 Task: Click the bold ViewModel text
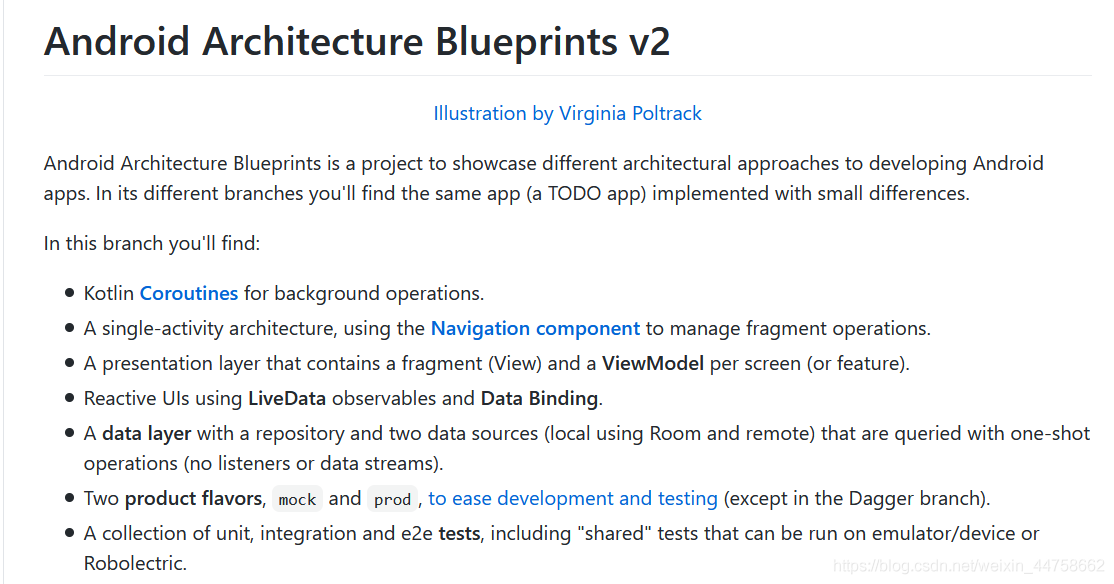tap(652, 364)
